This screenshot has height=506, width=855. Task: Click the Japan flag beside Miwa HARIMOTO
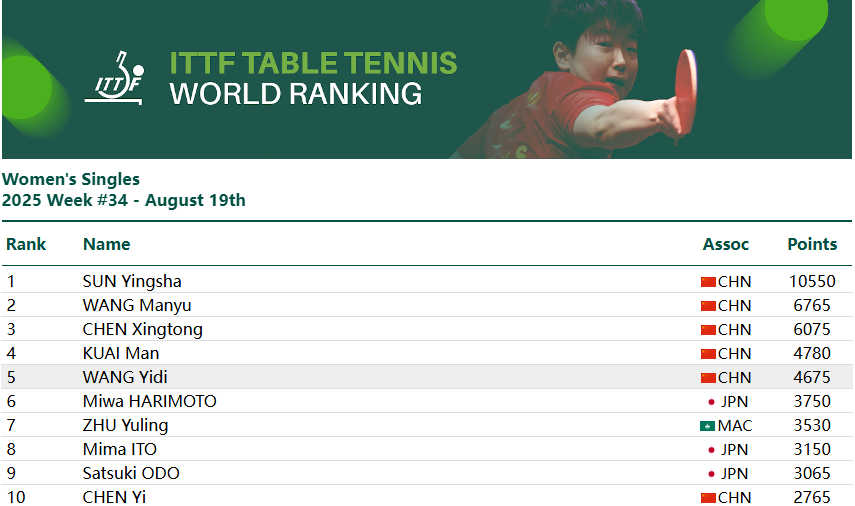pyautogui.click(x=711, y=402)
